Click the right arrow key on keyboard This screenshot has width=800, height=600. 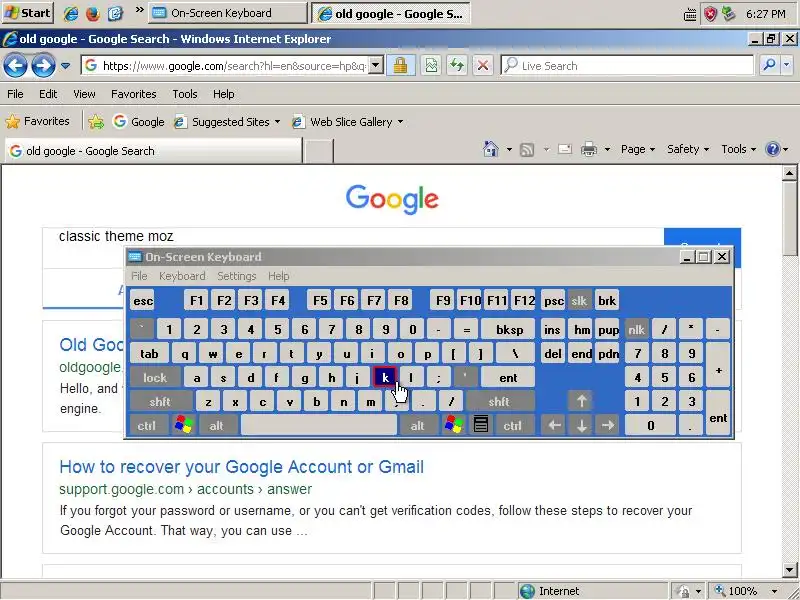coord(607,426)
